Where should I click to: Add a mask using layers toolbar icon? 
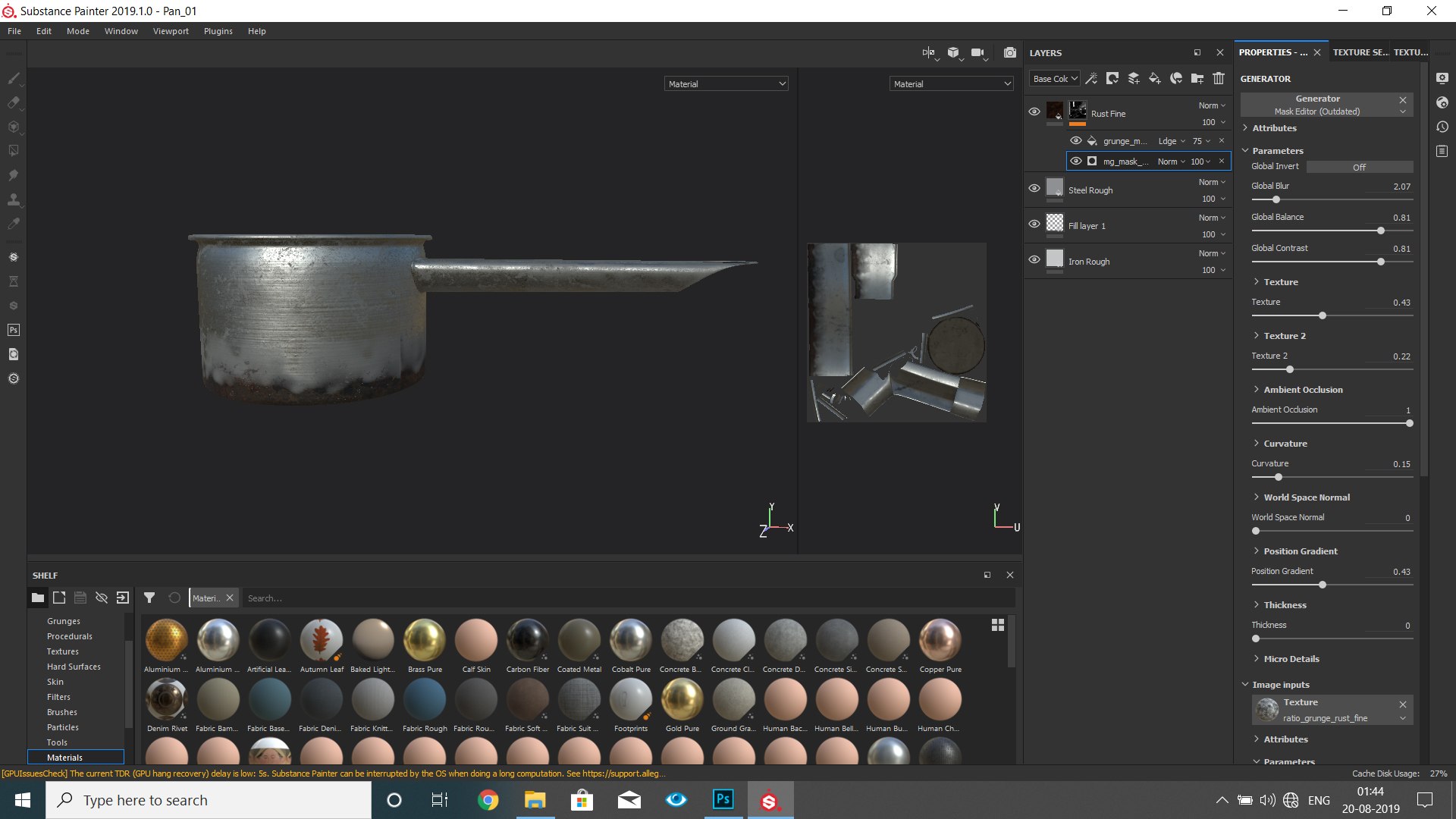[1112, 78]
